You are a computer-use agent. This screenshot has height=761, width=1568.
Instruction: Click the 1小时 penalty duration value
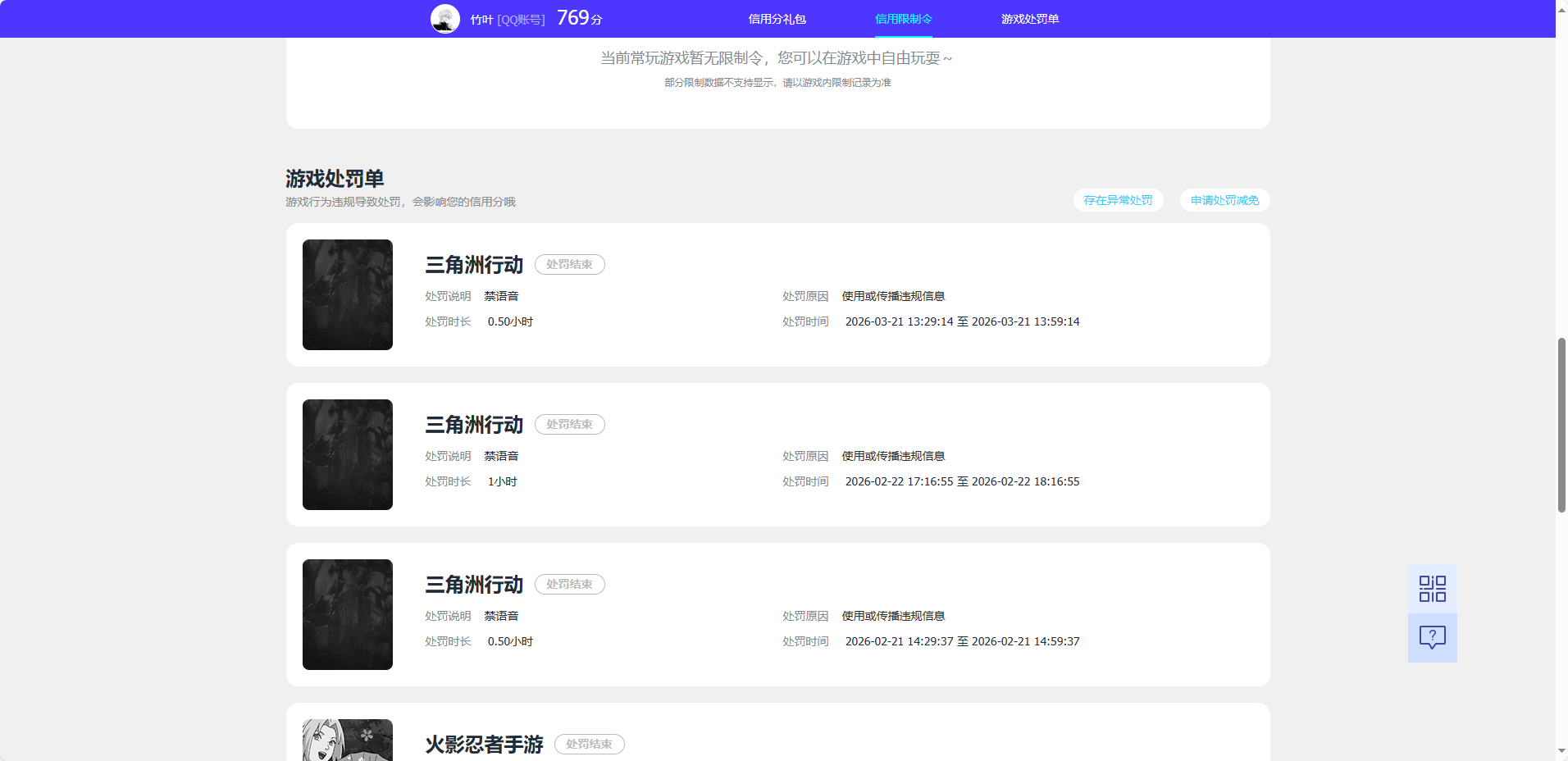[x=503, y=481]
